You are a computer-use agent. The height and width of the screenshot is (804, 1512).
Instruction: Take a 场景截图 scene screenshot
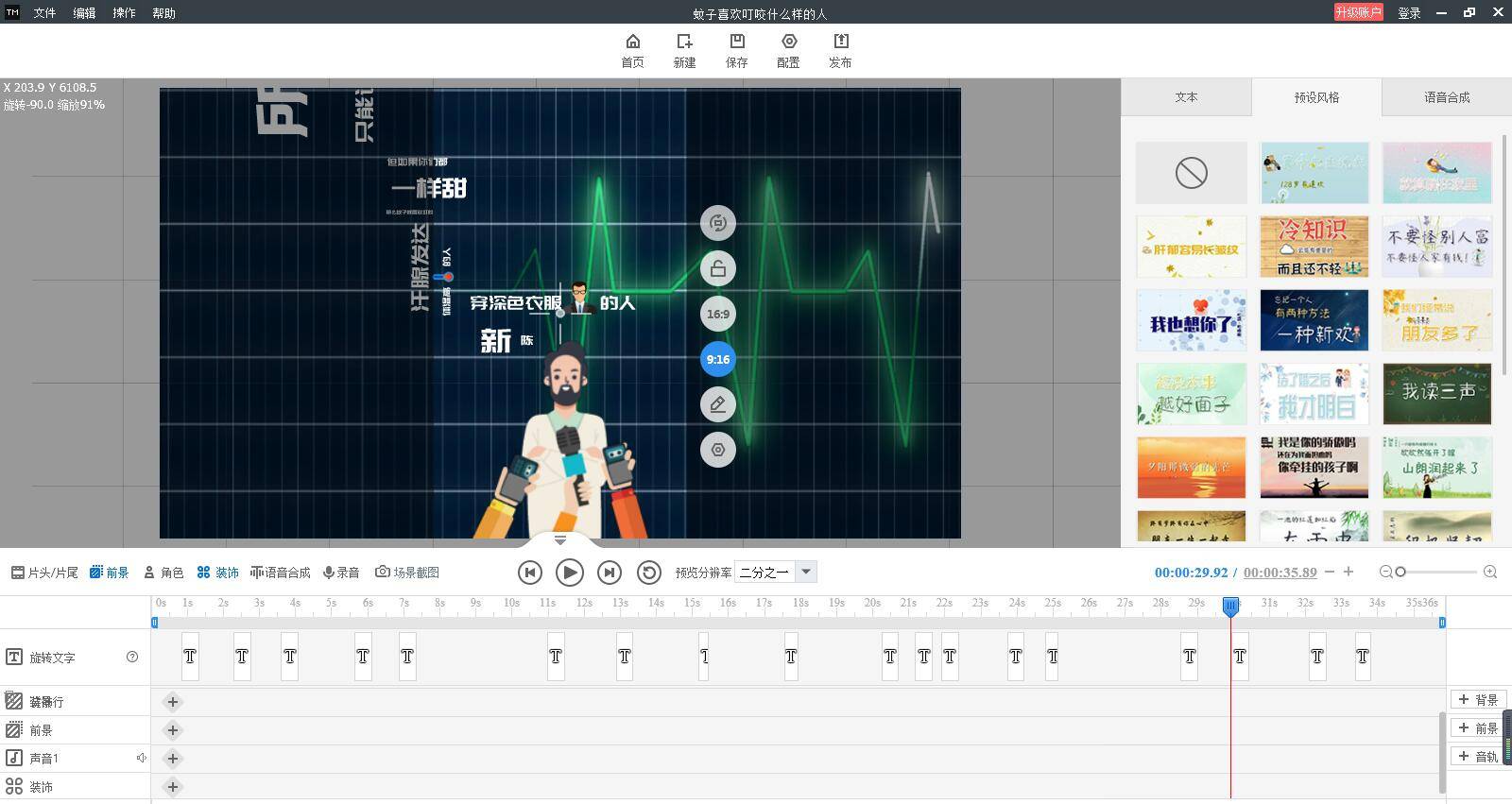[407, 573]
